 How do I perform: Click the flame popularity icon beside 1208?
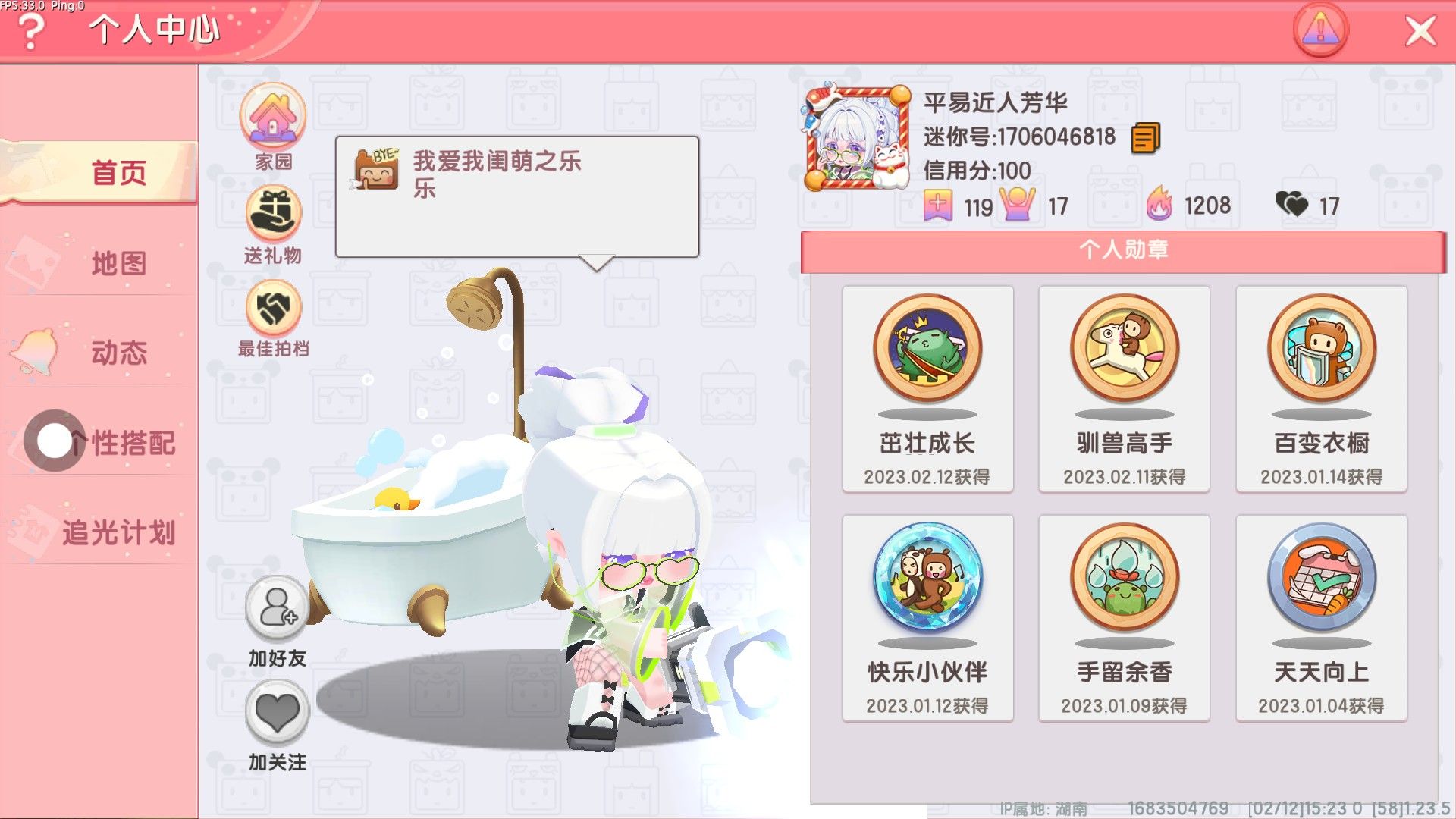coord(1159,203)
